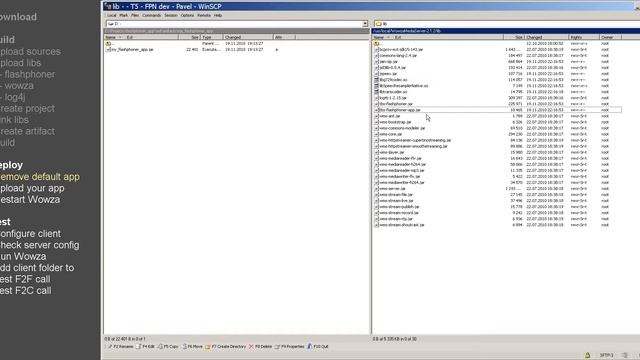Viewport: 640px width, 360px height.
Task: Click the local panel path bar
Action: tap(237, 31)
